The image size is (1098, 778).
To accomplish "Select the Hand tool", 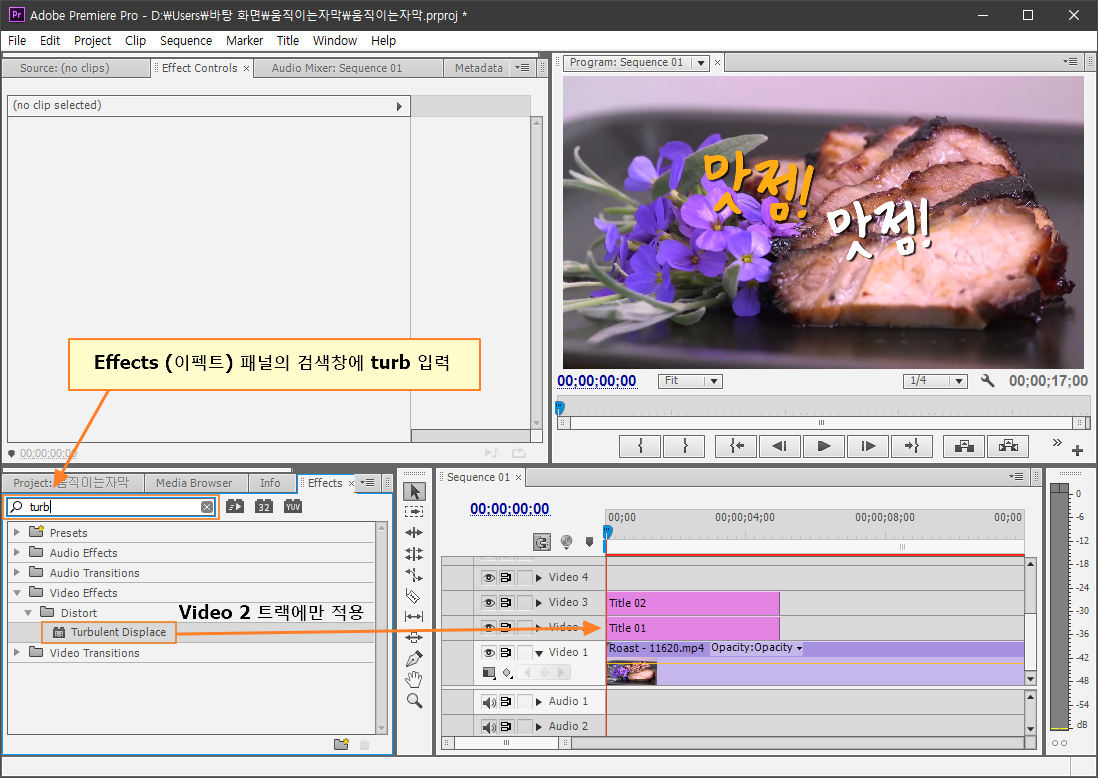I will pyautogui.click(x=414, y=679).
